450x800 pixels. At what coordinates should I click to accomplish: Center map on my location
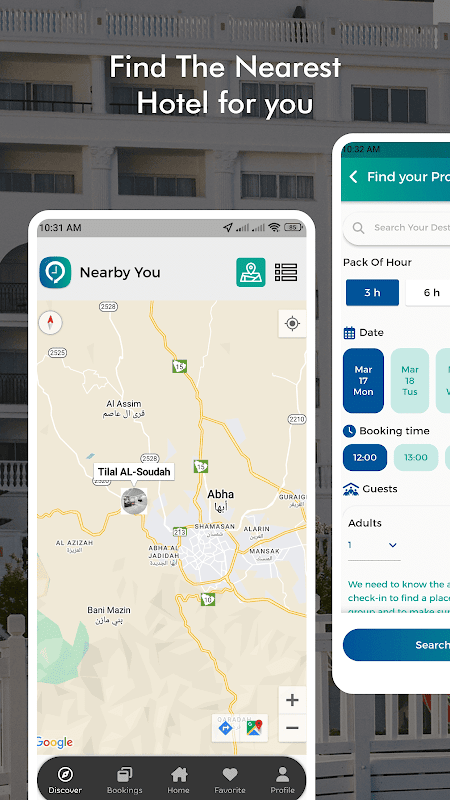[x=292, y=323]
